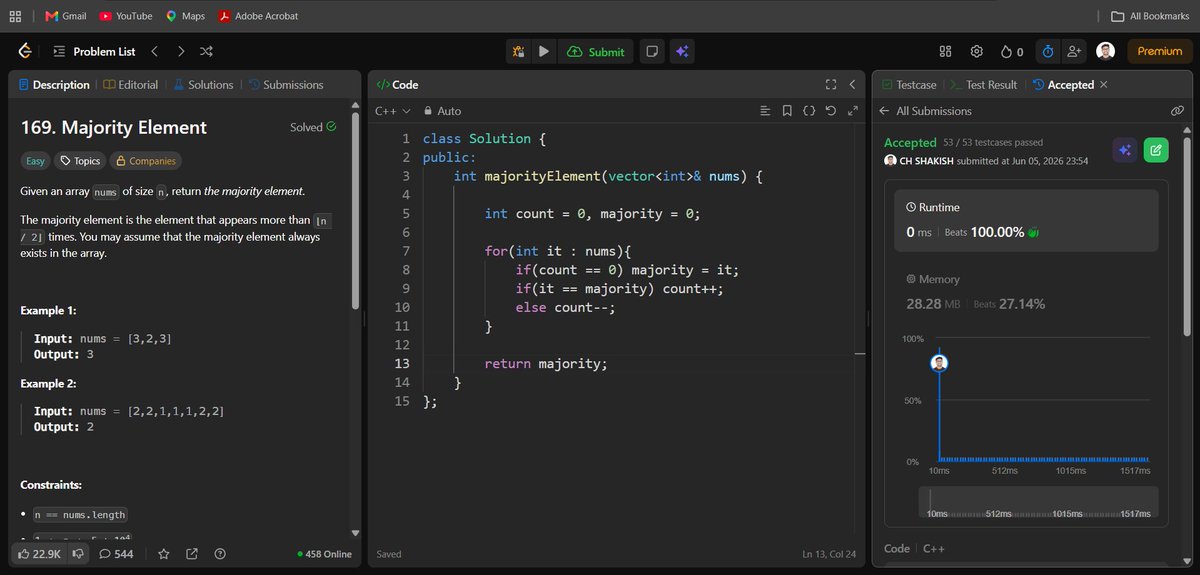Adjust the runtime range slider below chart
The width and height of the screenshot is (1200, 575).
click(x=1038, y=502)
